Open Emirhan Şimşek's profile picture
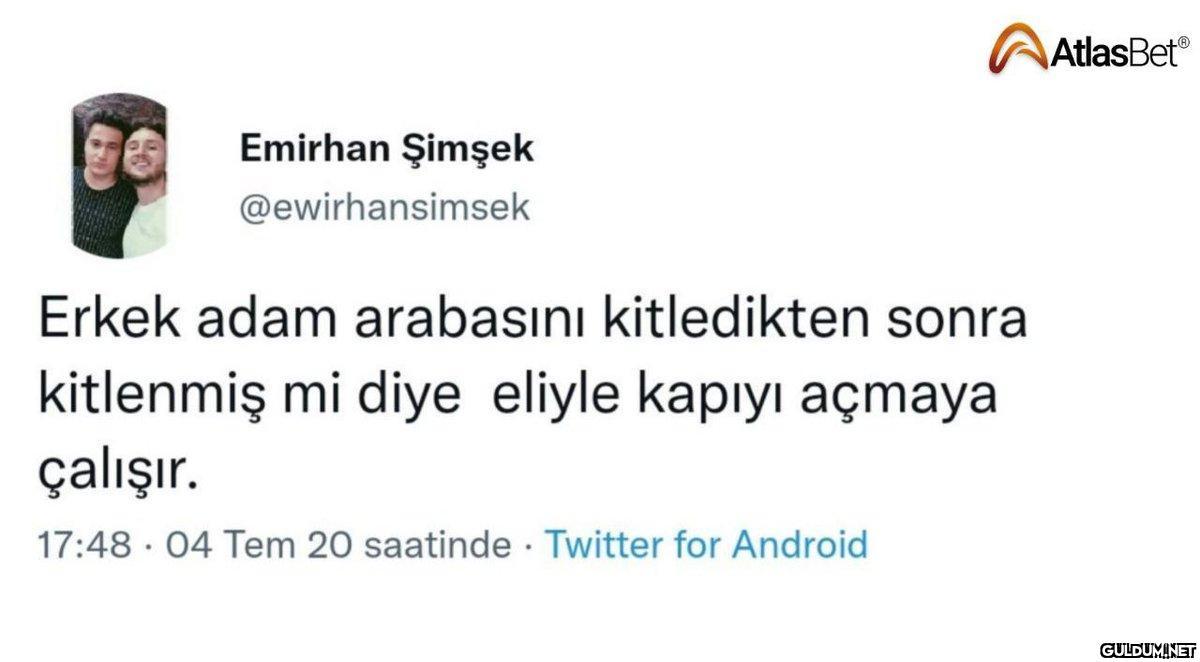This screenshot has height=662, width=1200. click(119, 175)
